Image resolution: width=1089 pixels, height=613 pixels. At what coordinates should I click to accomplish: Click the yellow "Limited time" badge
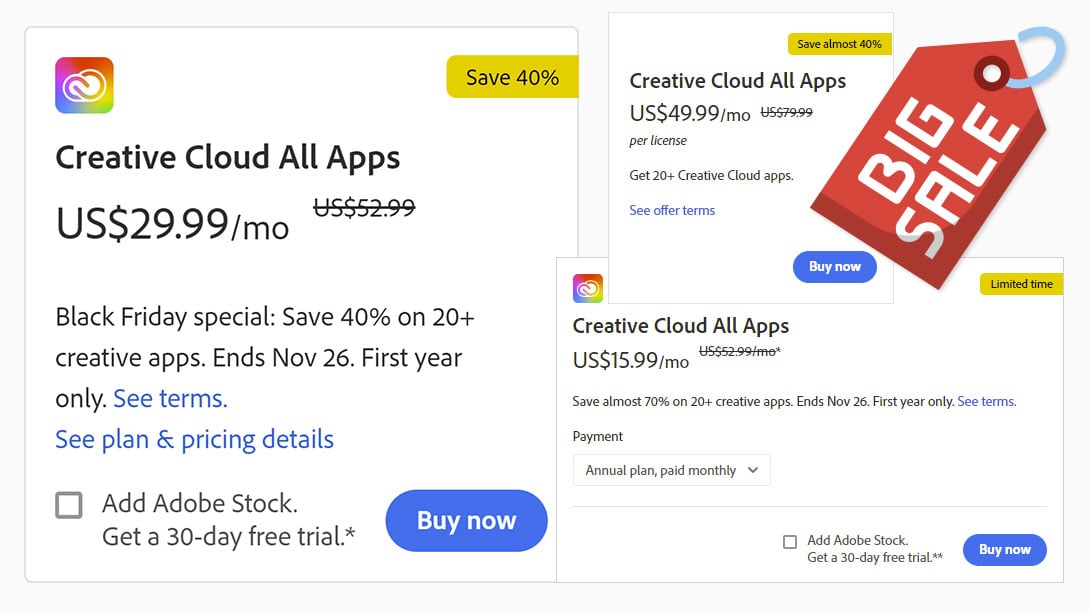click(1021, 284)
